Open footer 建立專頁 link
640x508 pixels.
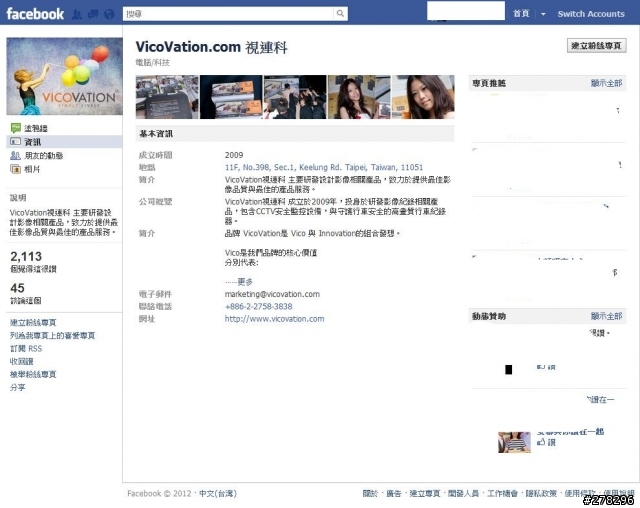click(x=424, y=493)
